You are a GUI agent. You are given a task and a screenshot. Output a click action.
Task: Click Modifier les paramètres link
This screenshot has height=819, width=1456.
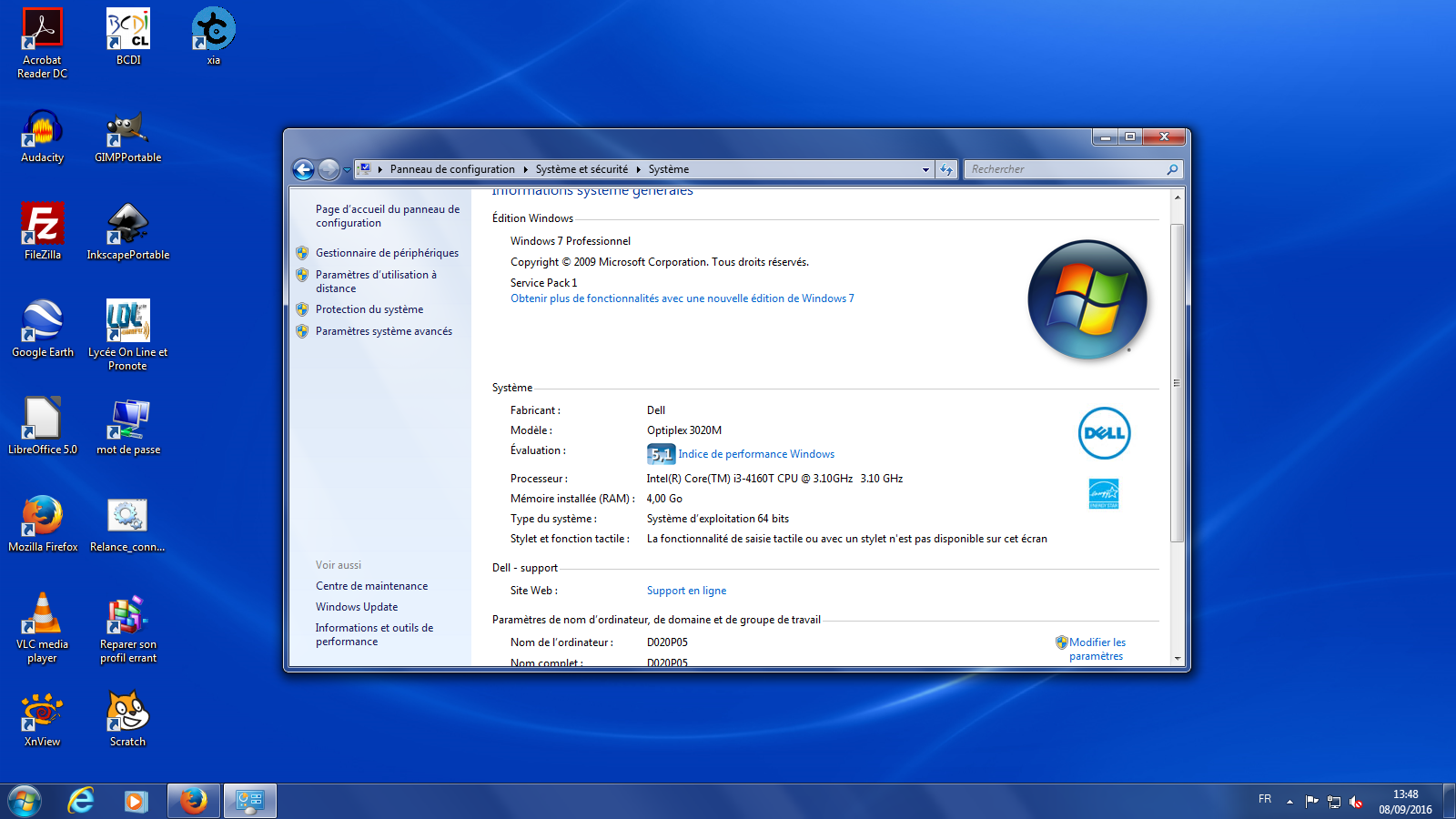pos(1097,649)
